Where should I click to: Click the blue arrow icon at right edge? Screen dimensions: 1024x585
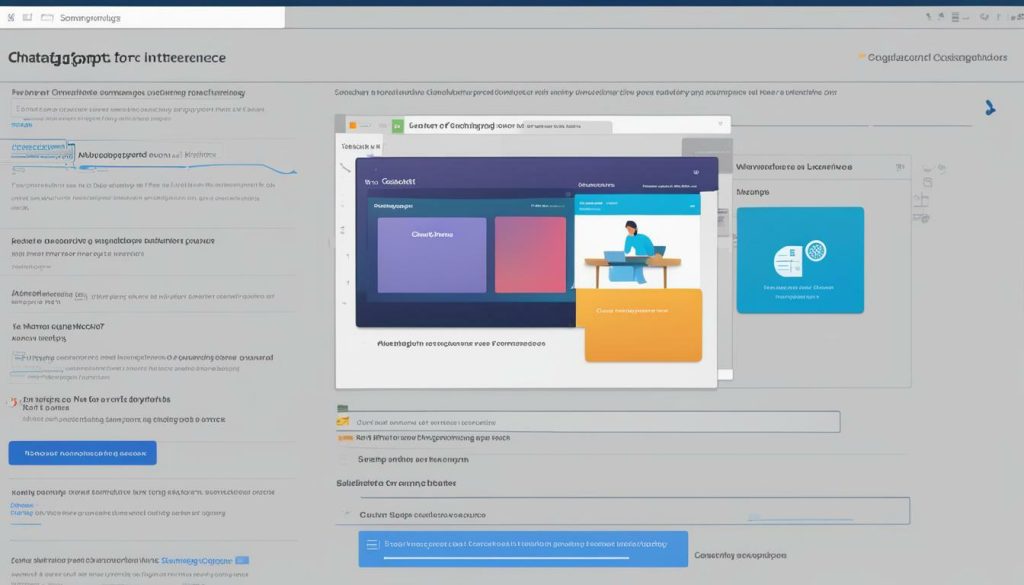pyautogui.click(x=989, y=108)
